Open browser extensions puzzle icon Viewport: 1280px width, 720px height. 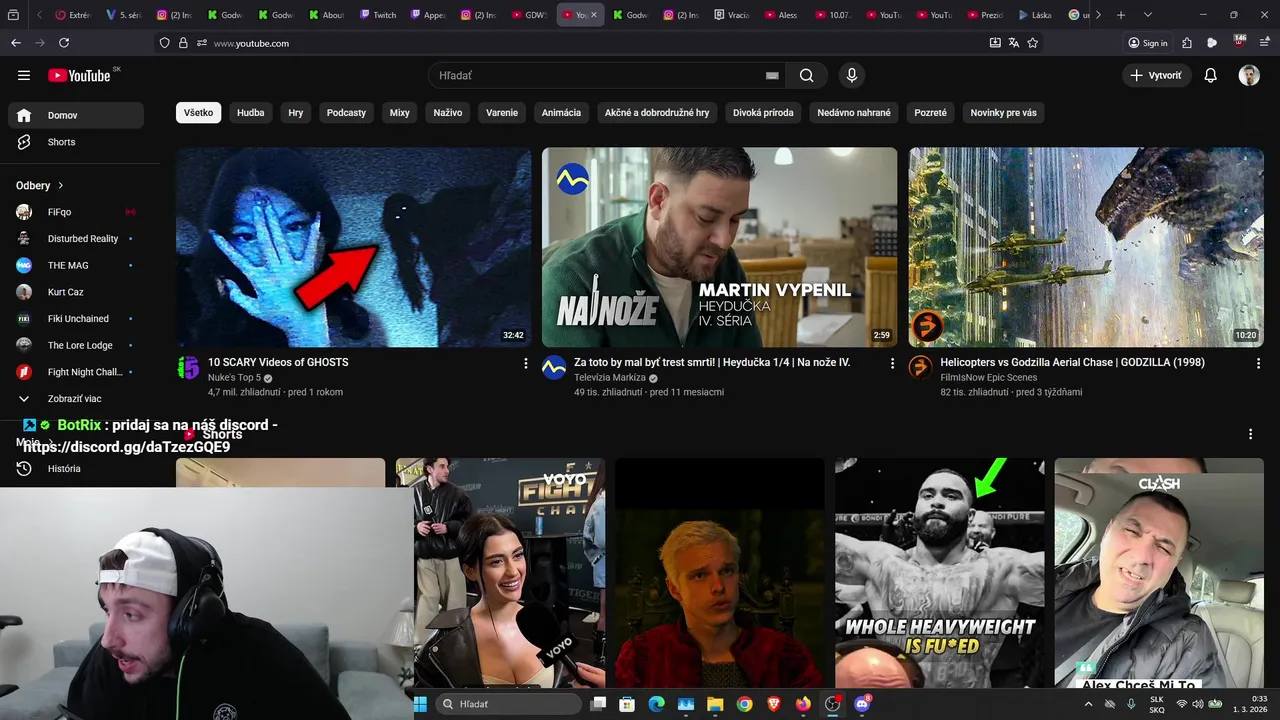tap(1187, 43)
